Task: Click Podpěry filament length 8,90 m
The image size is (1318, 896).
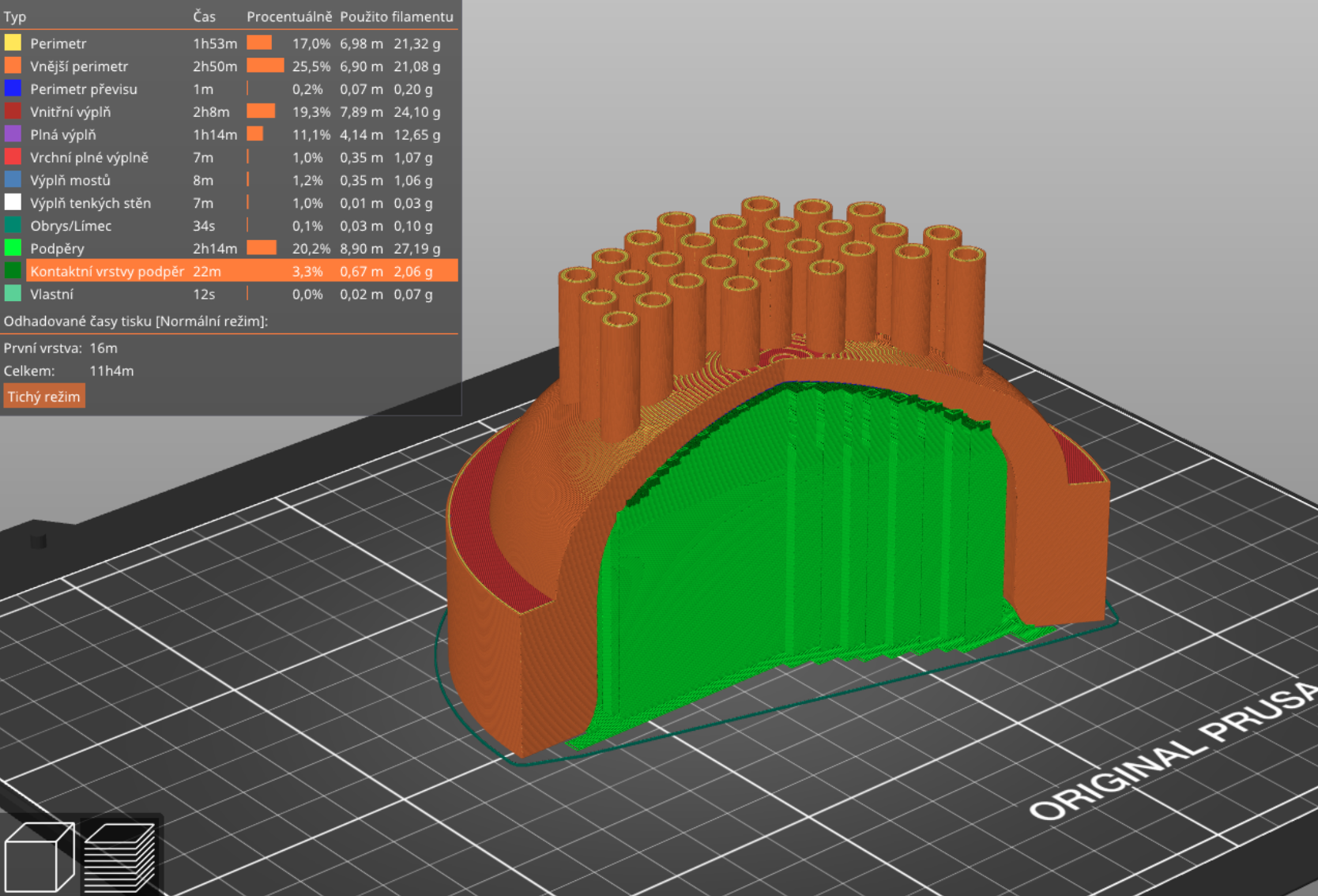Action: click(x=361, y=249)
